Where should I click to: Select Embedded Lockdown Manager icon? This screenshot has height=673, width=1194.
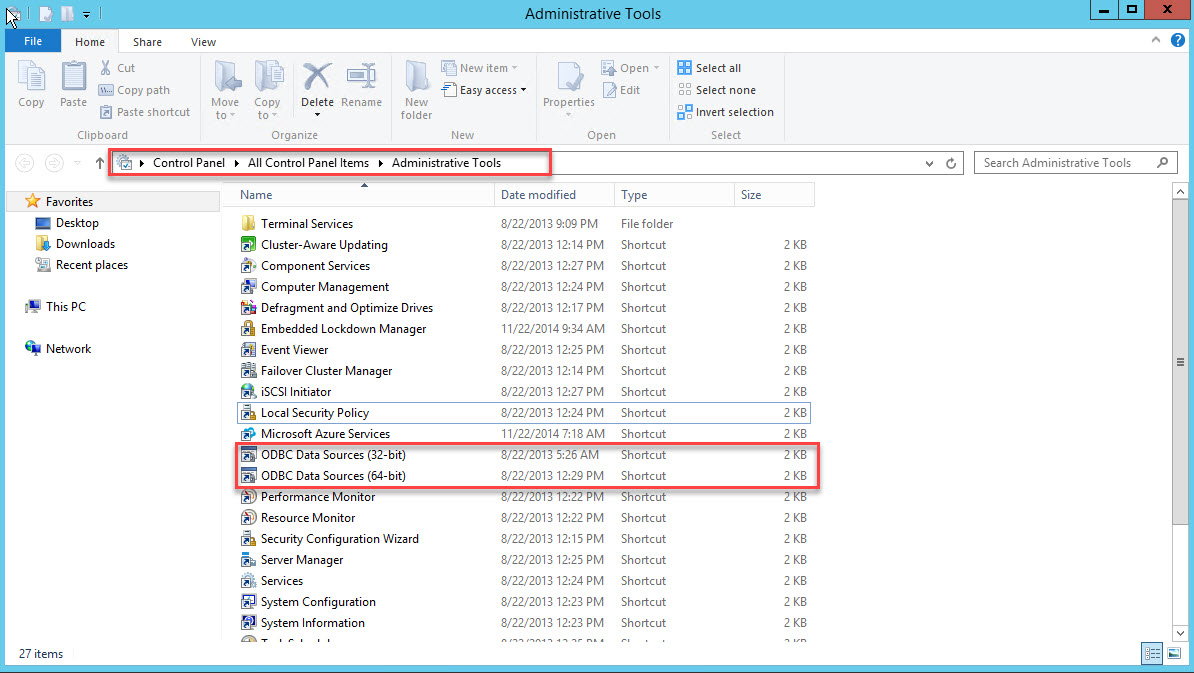click(248, 329)
